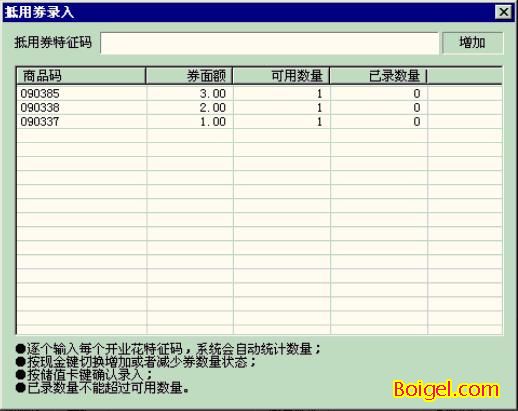Click recorded quantity cell for 090338
Screen dimensions: 518x411
pos(379,107)
